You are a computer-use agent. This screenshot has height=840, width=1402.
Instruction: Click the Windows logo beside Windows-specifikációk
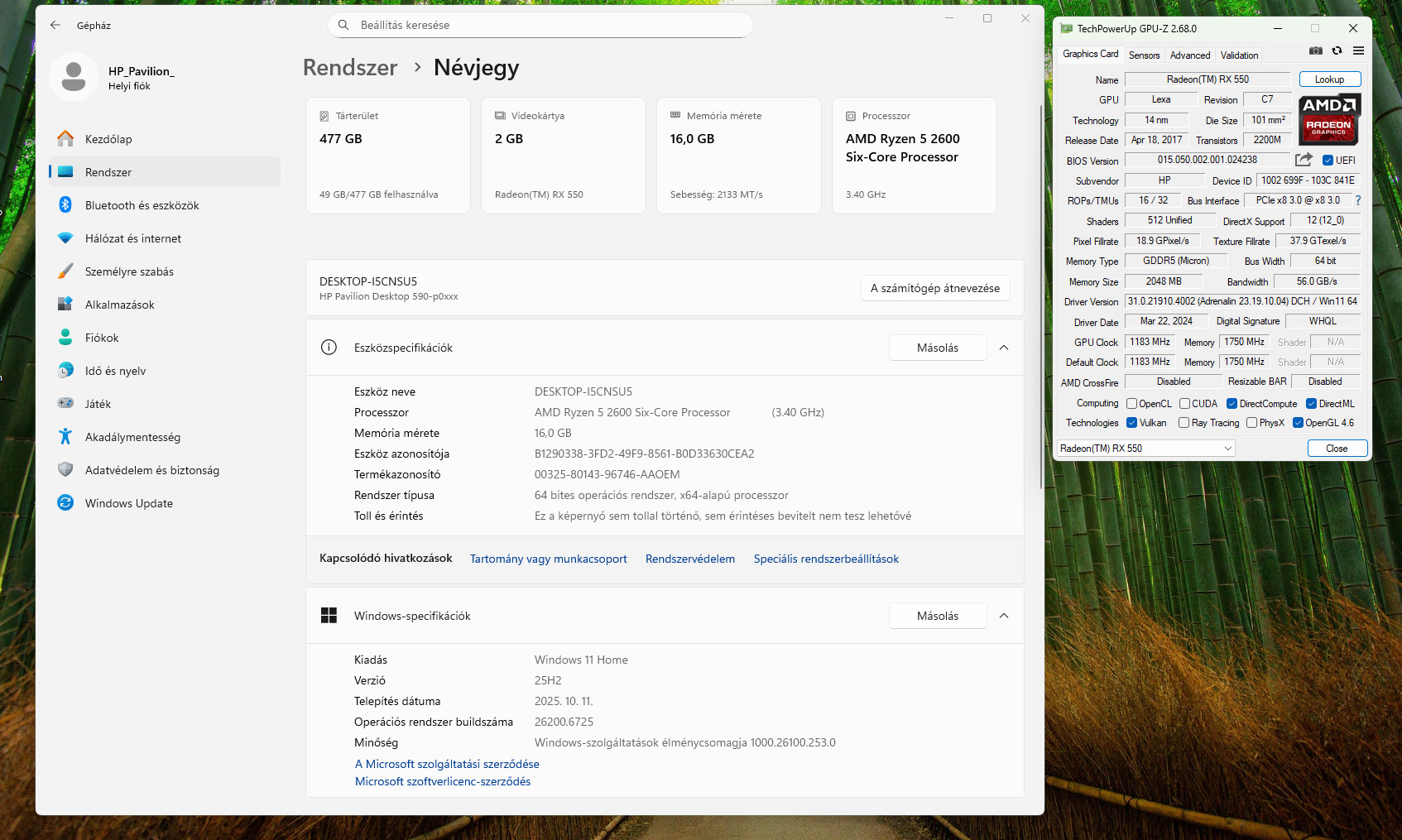(x=329, y=615)
